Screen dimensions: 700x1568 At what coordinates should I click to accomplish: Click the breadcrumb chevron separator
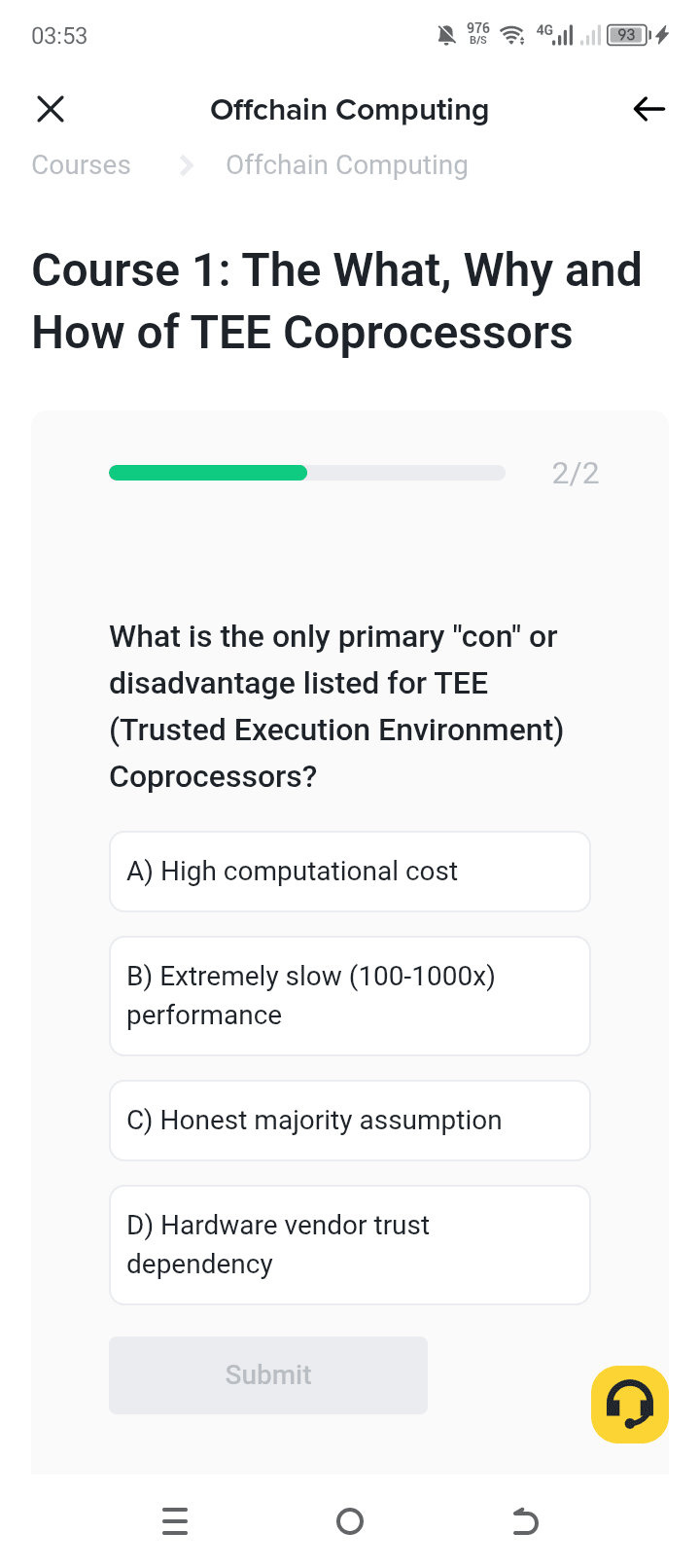(x=187, y=165)
